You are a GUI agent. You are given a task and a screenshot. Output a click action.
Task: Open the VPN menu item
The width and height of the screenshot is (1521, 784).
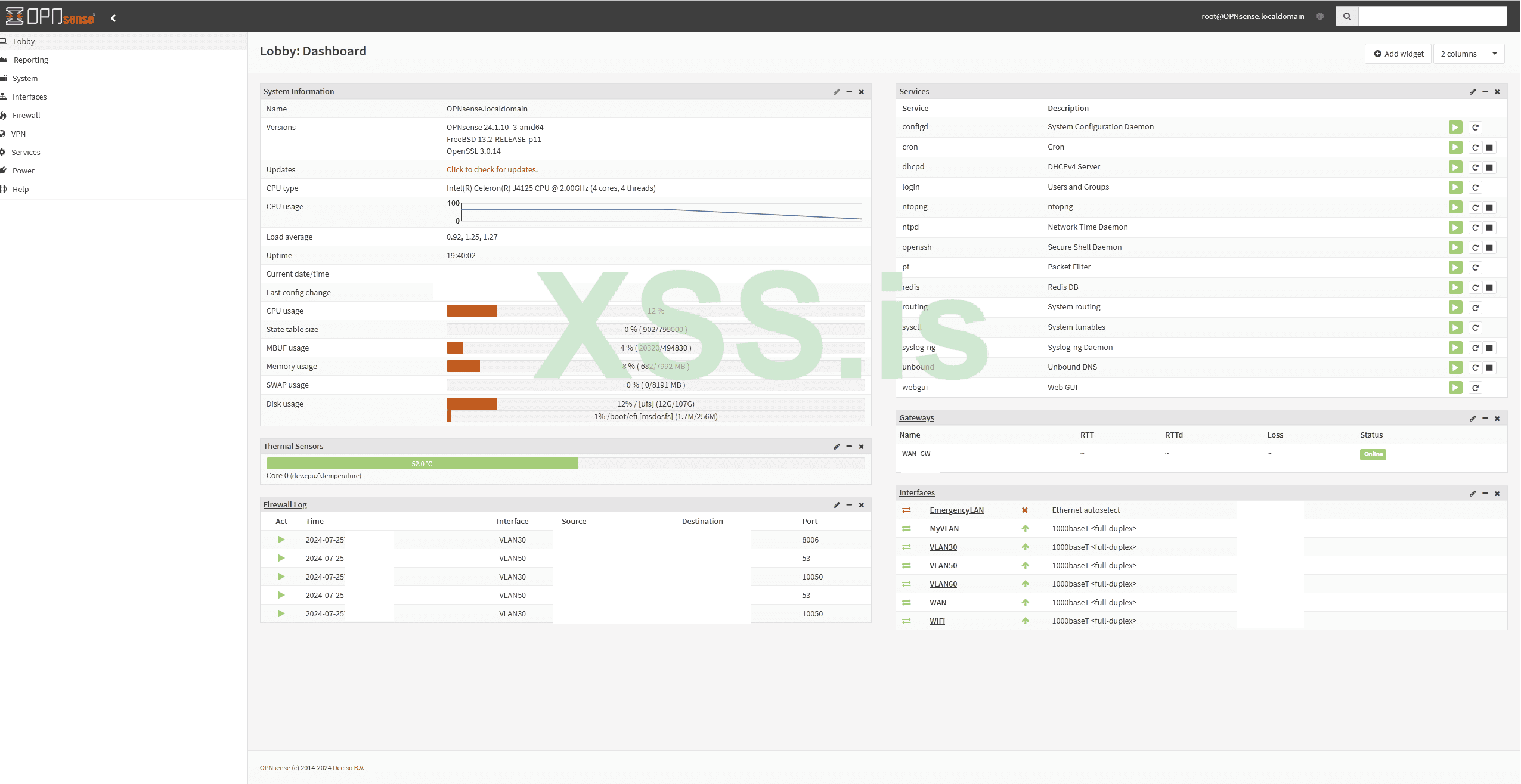pyautogui.click(x=18, y=134)
